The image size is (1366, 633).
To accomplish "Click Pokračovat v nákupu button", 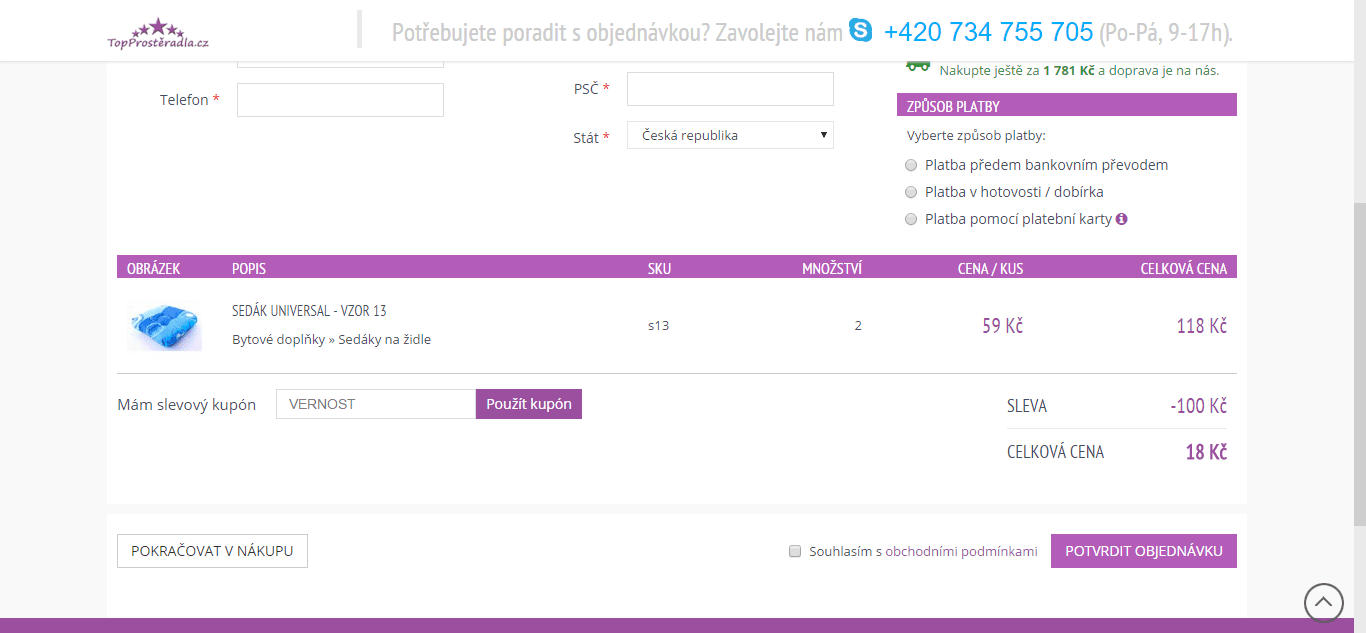I will (x=212, y=551).
